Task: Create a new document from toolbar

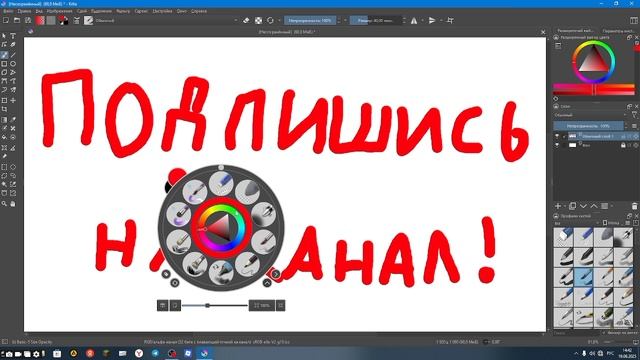Action: click(x=6, y=20)
